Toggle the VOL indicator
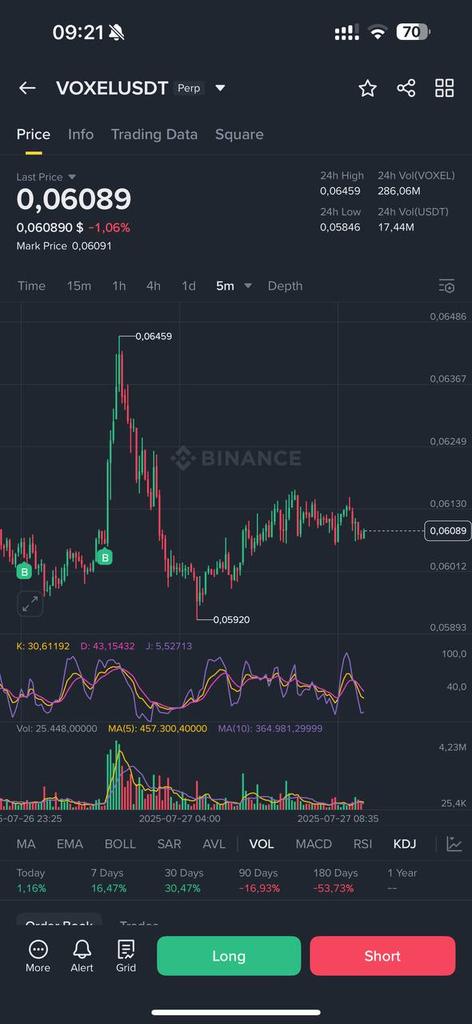 coord(262,844)
